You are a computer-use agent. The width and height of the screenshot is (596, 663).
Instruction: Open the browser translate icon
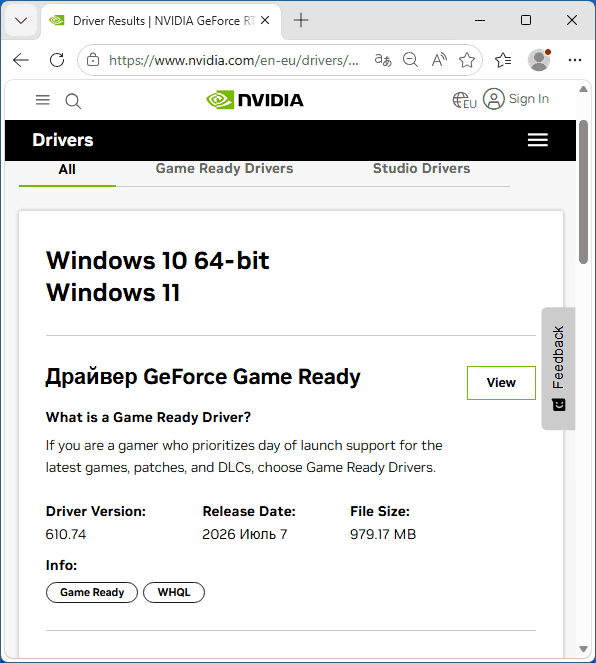(x=383, y=60)
